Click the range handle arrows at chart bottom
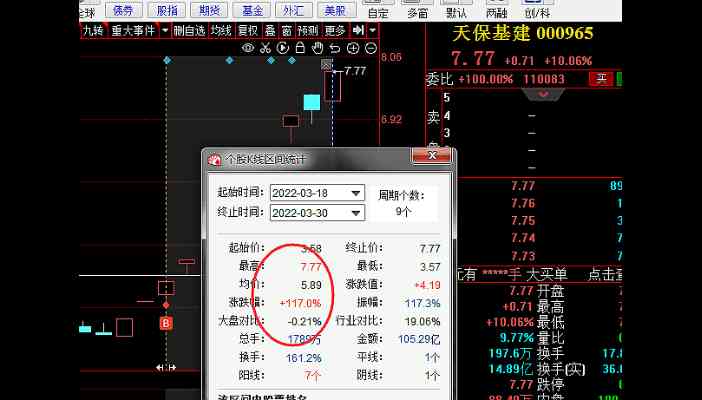Screen dimensions: 702x400 [166, 368]
